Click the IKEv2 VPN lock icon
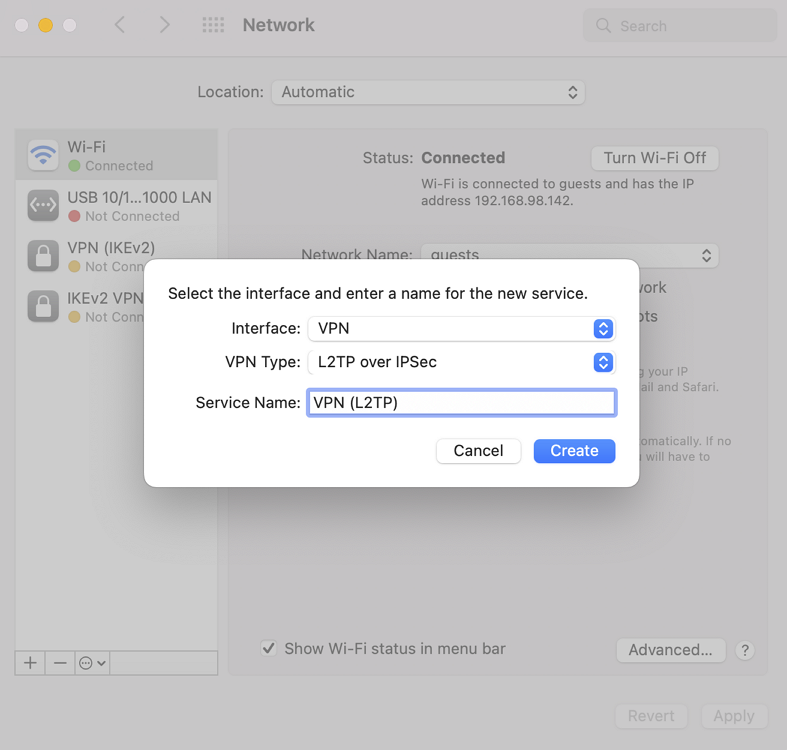Viewport: 787px width, 750px height. (43, 306)
